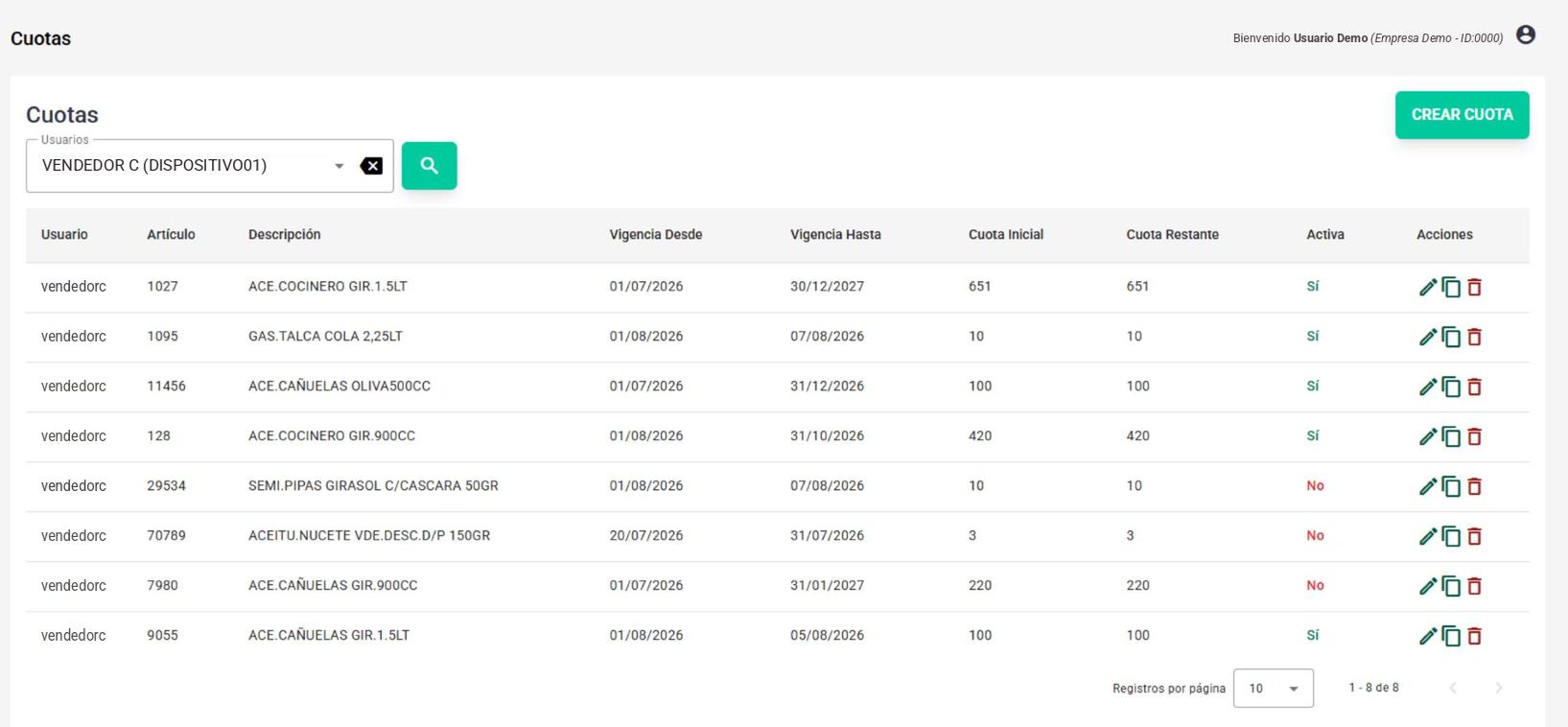Delete the ACEITU.NUCETE quota row
This screenshot has height=727, width=1568.
coord(1475,536)
